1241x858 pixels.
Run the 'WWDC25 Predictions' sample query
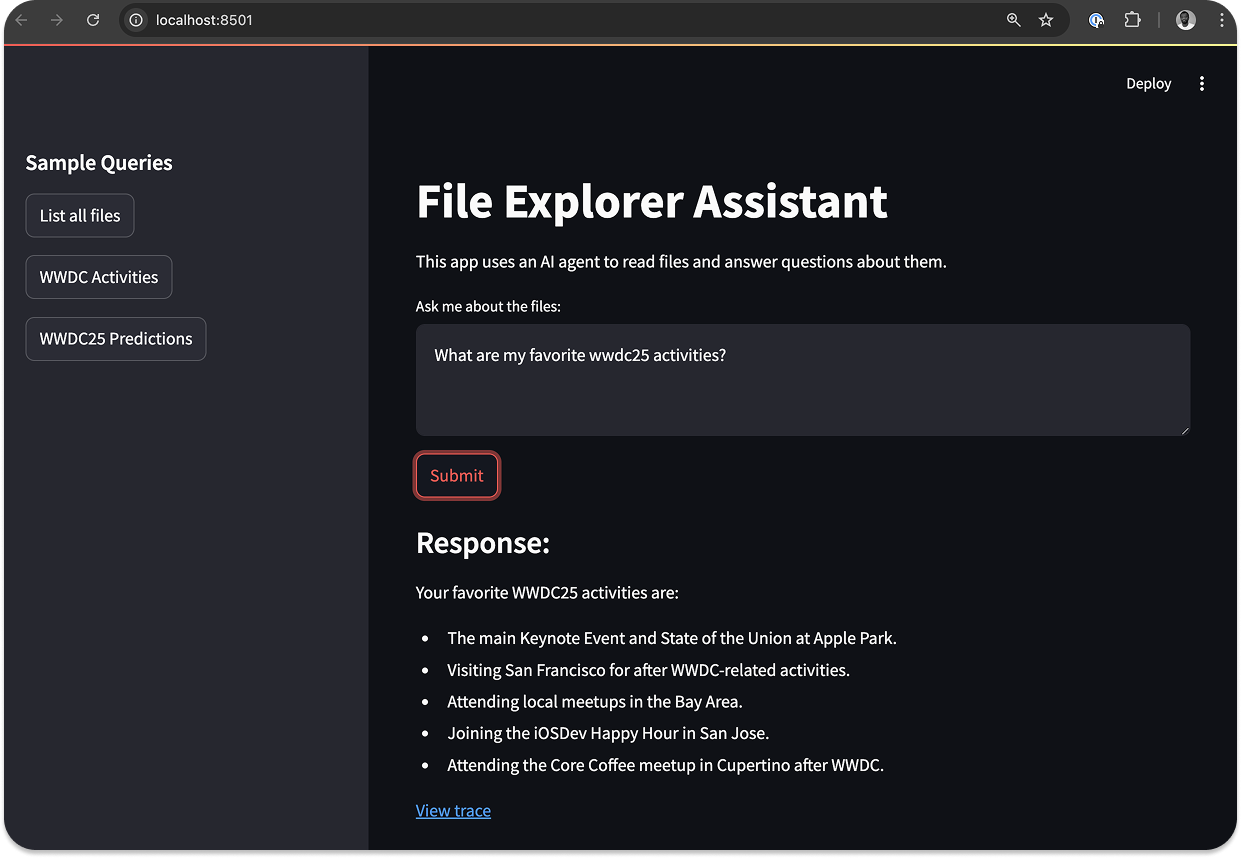116,339
